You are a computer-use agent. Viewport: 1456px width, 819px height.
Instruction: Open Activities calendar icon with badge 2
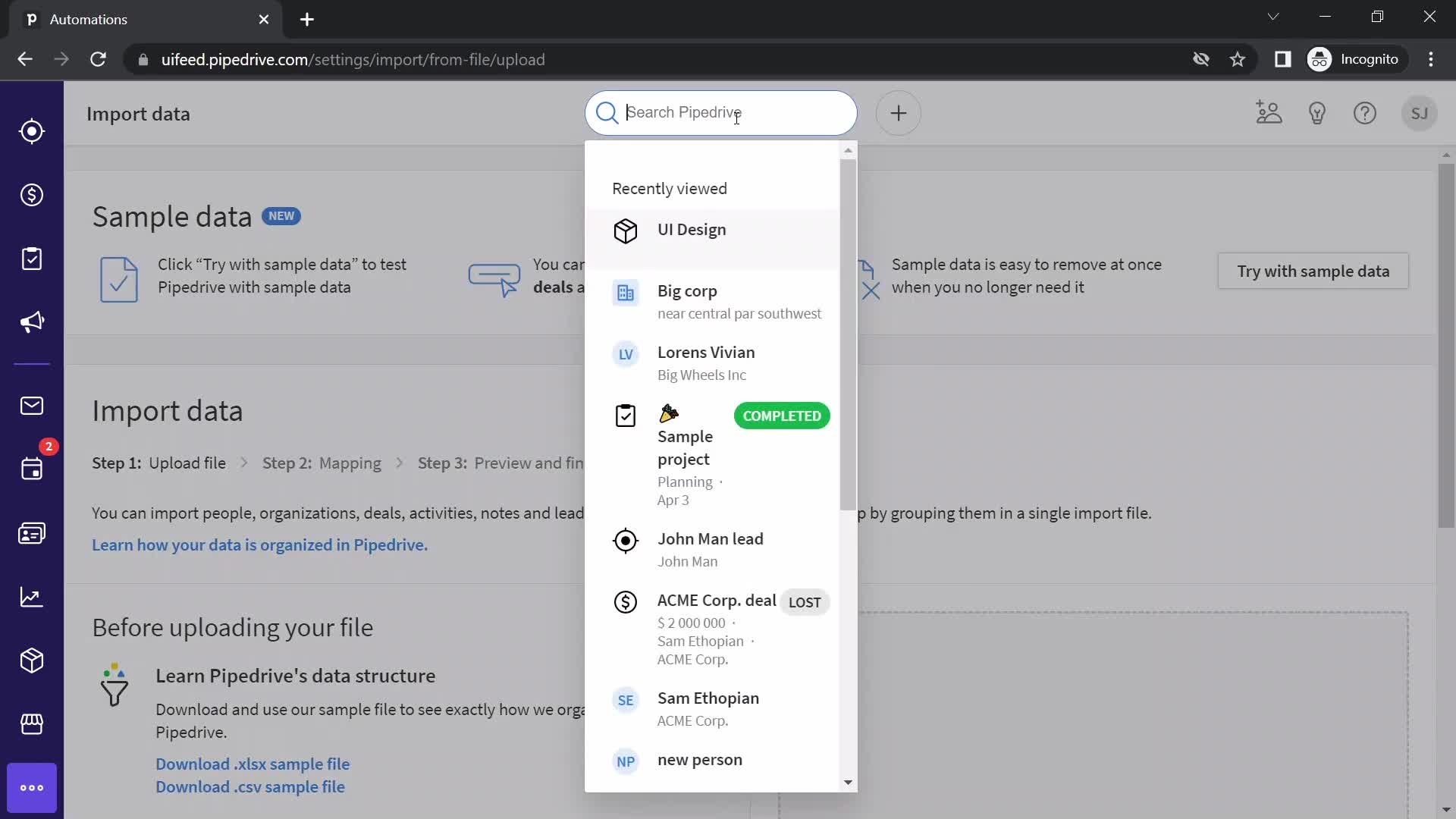coord(32,469)
